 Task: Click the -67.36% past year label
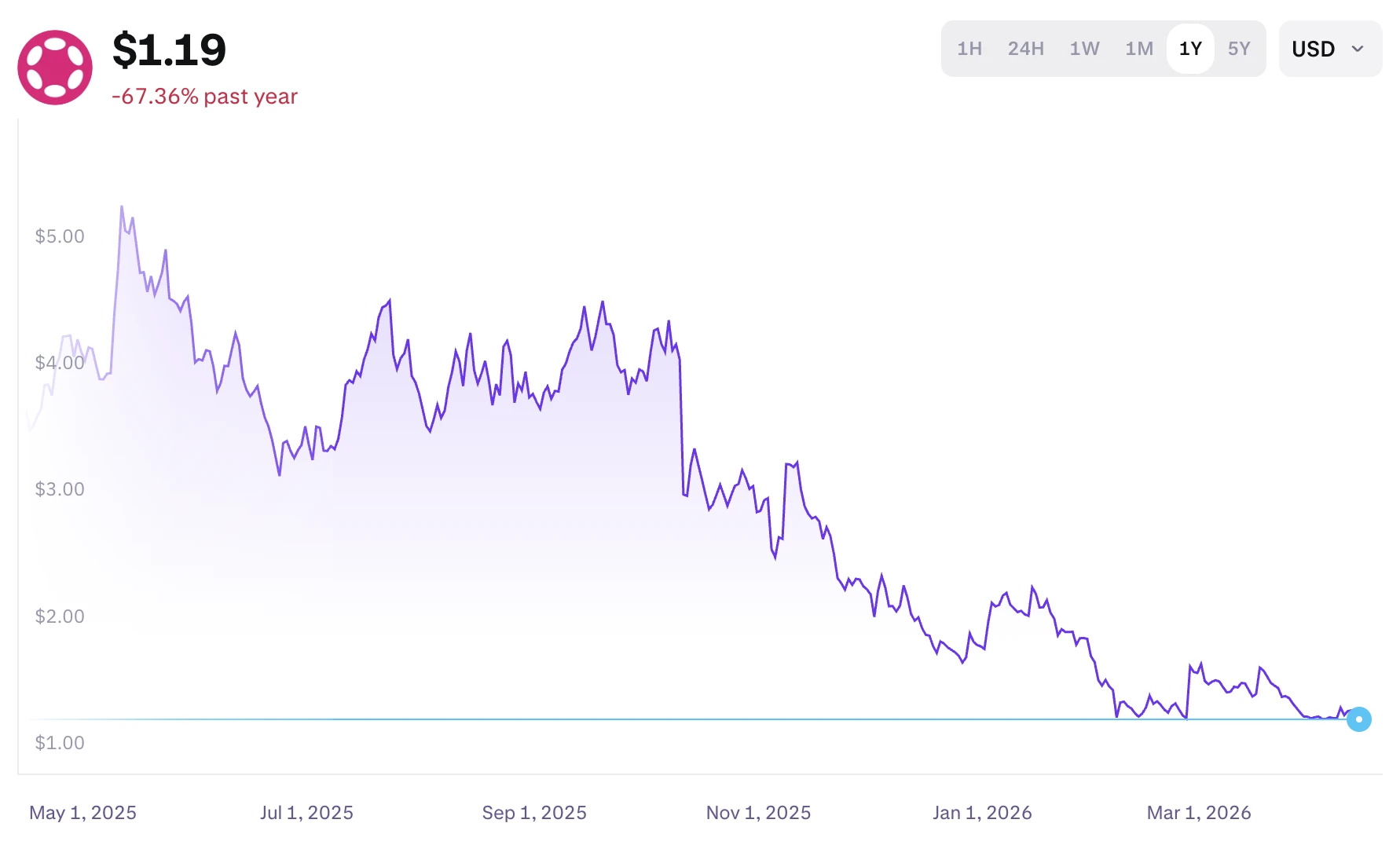click(205, 97)
